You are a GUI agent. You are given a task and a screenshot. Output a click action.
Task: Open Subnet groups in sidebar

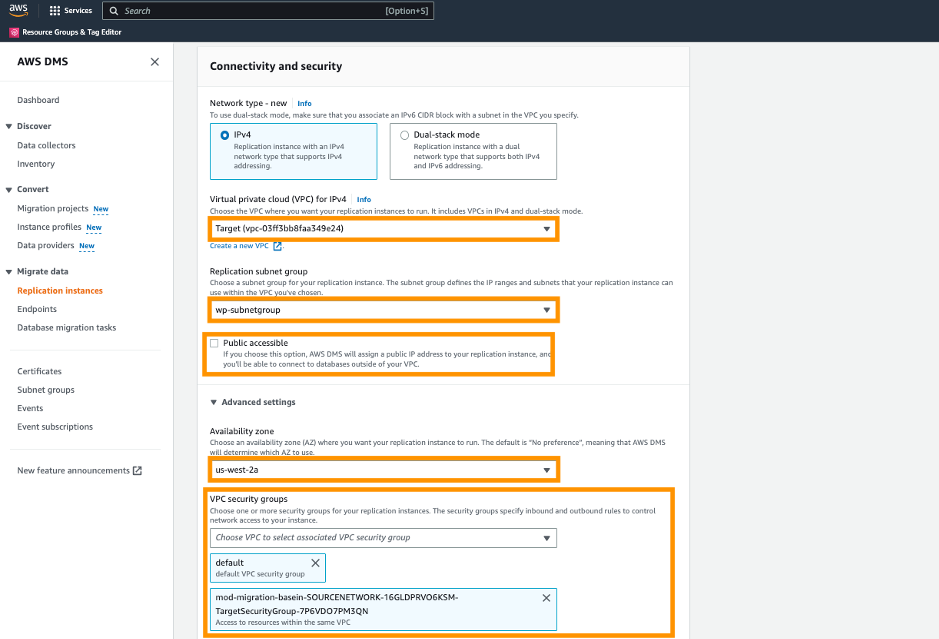(46, 390)
